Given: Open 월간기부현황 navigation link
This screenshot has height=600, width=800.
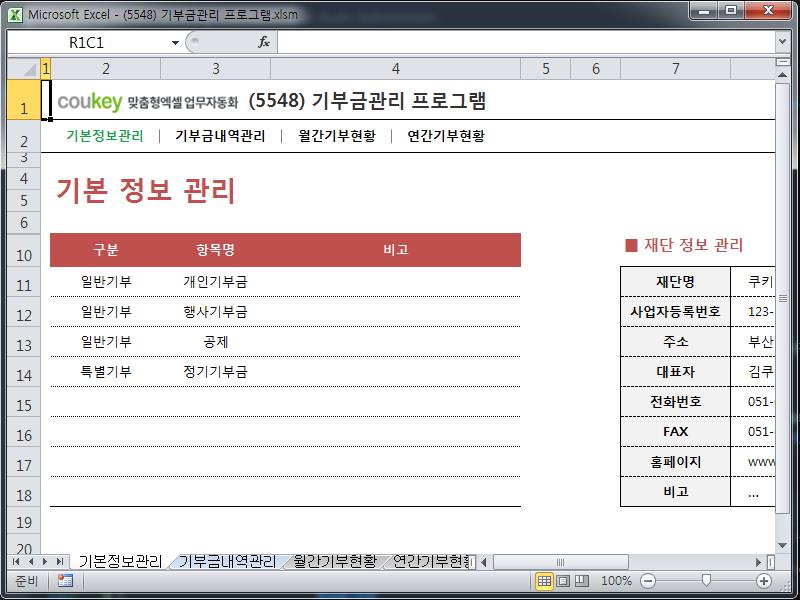Looking at the screenshot, I should point(337,136).
